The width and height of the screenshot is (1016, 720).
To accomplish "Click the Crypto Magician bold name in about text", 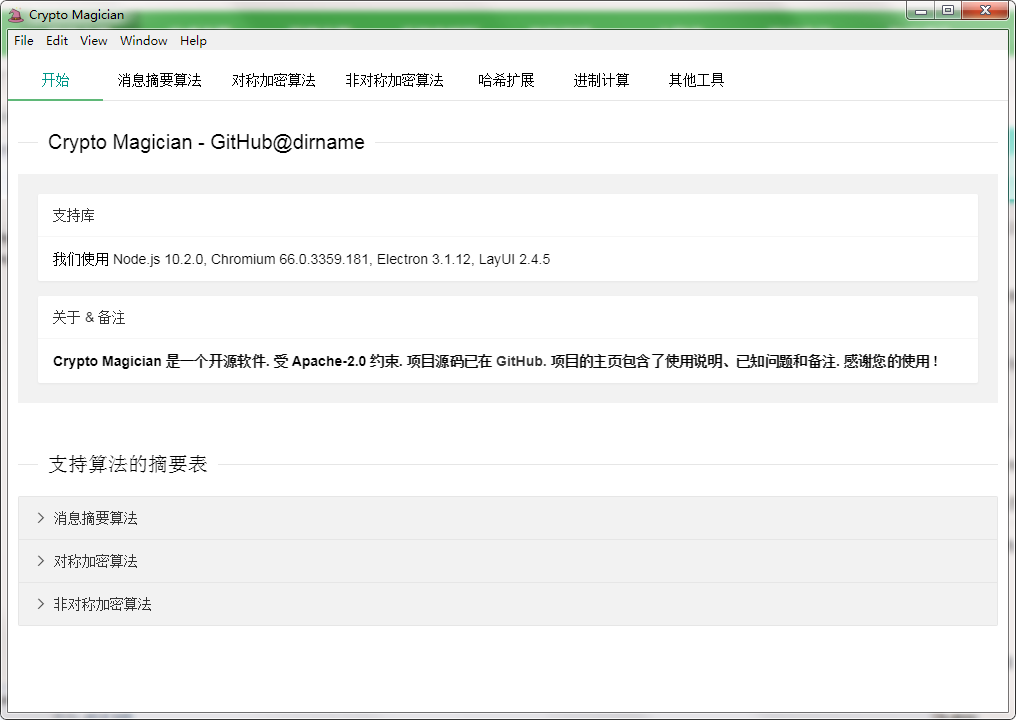I will [107, 362].
